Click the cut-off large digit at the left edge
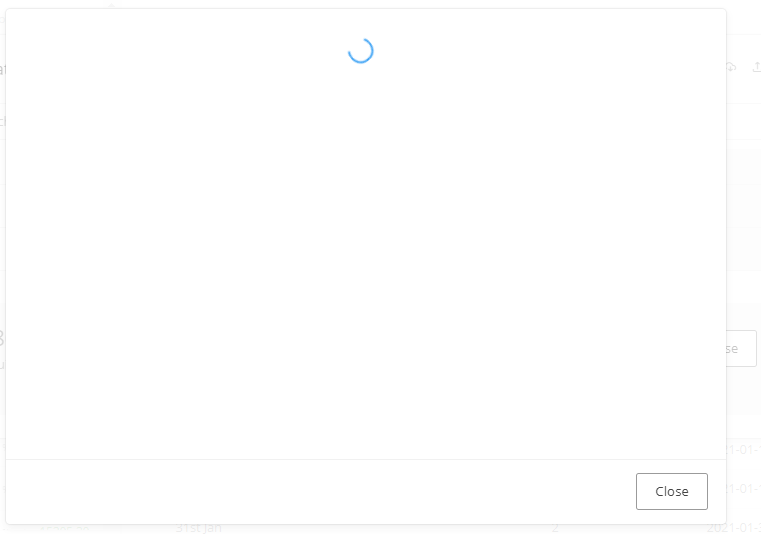 coord(2,338)
